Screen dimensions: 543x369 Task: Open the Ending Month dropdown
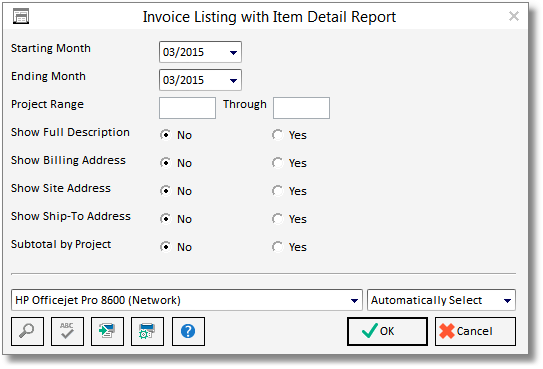233,81
